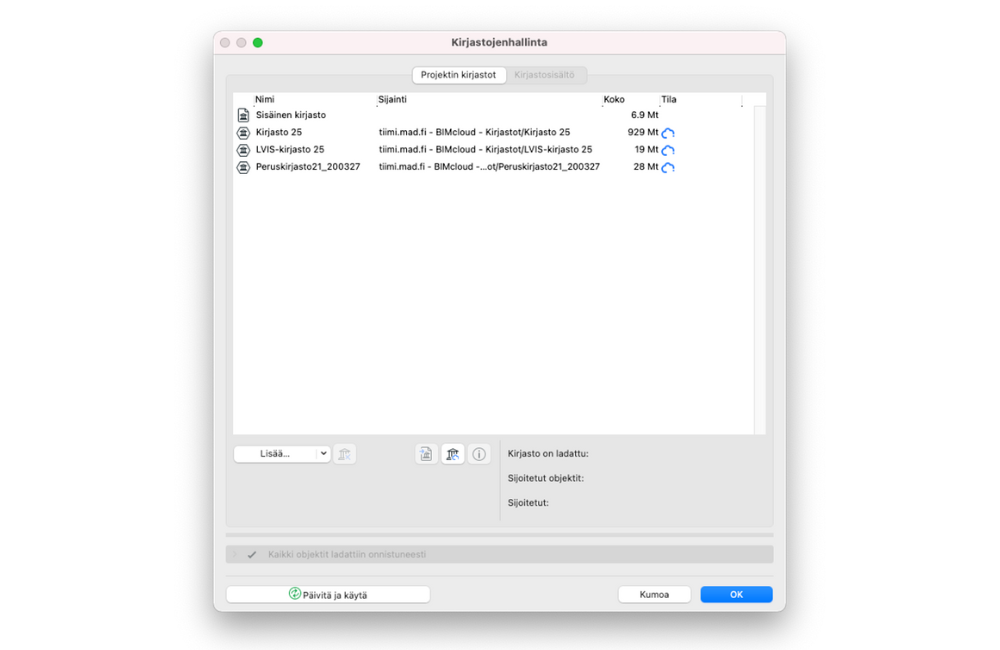Click the Sijoitetut objektit label
This screenshot has height=650, width=1000.
[x=546, y=478]
